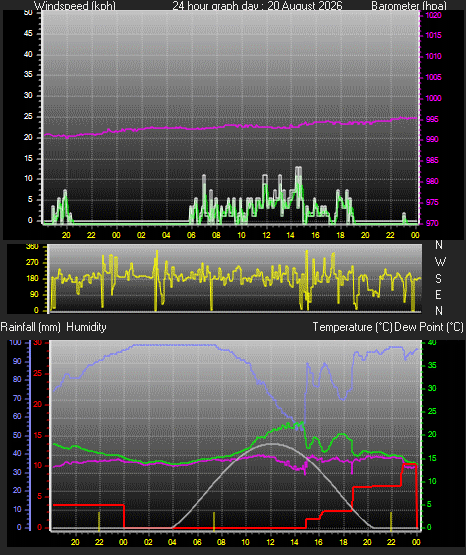This screenshot has width=466, height=555.
Task: Click the "Barometer (hpa)" heading
Action: (409, 6)
